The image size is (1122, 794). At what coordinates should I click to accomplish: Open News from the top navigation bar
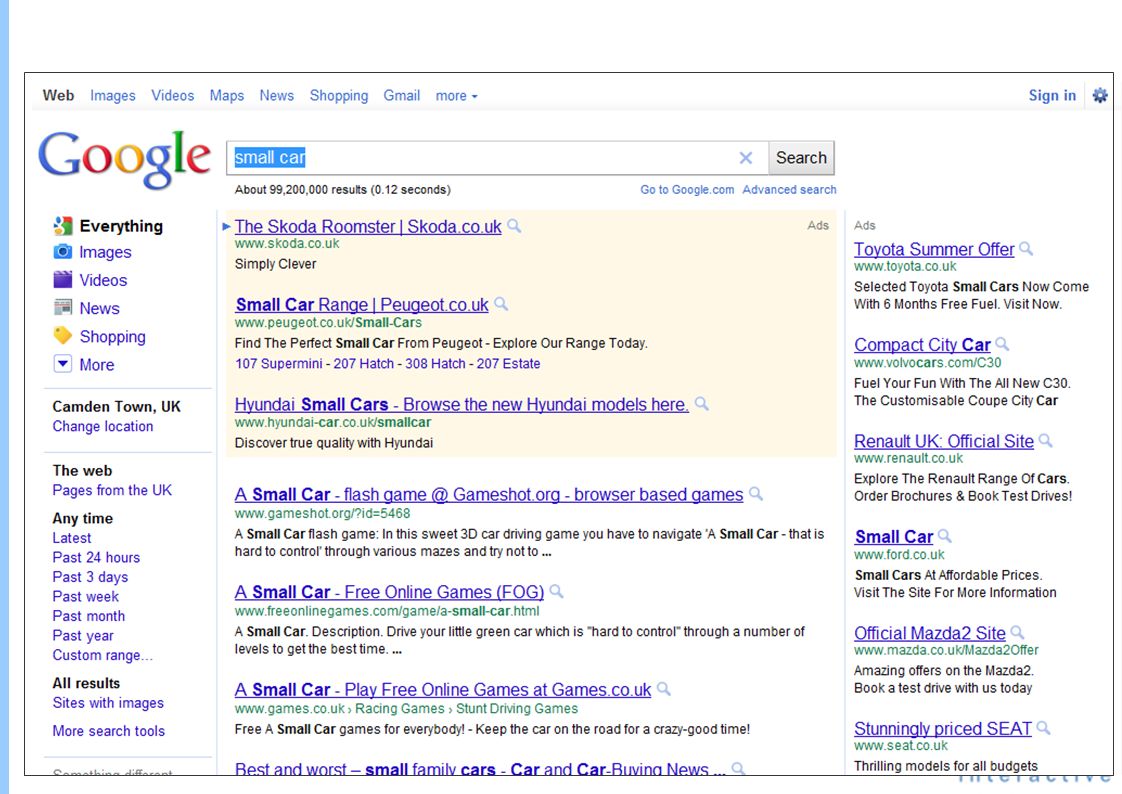coord(276,96)
